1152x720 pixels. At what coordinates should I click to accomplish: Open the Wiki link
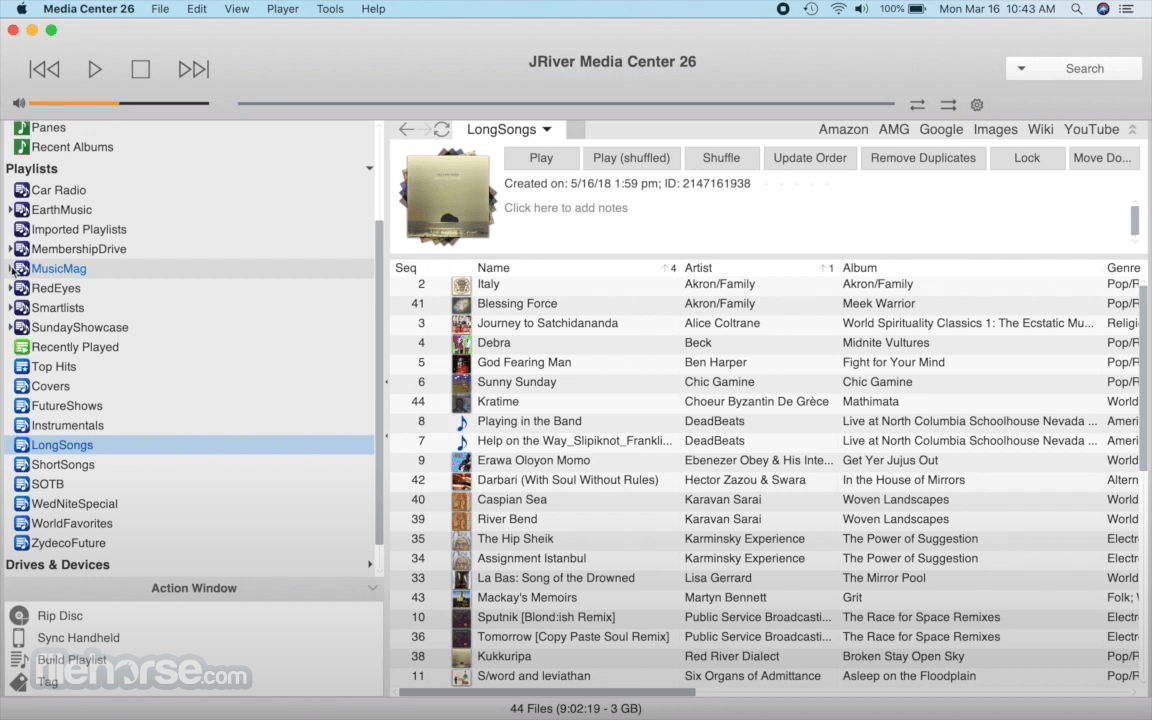click(1040, 129)
